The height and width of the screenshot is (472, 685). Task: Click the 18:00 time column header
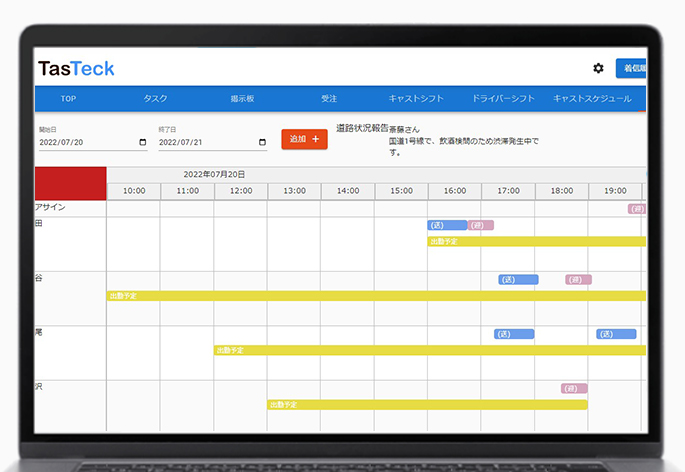[x=562, y=191]
